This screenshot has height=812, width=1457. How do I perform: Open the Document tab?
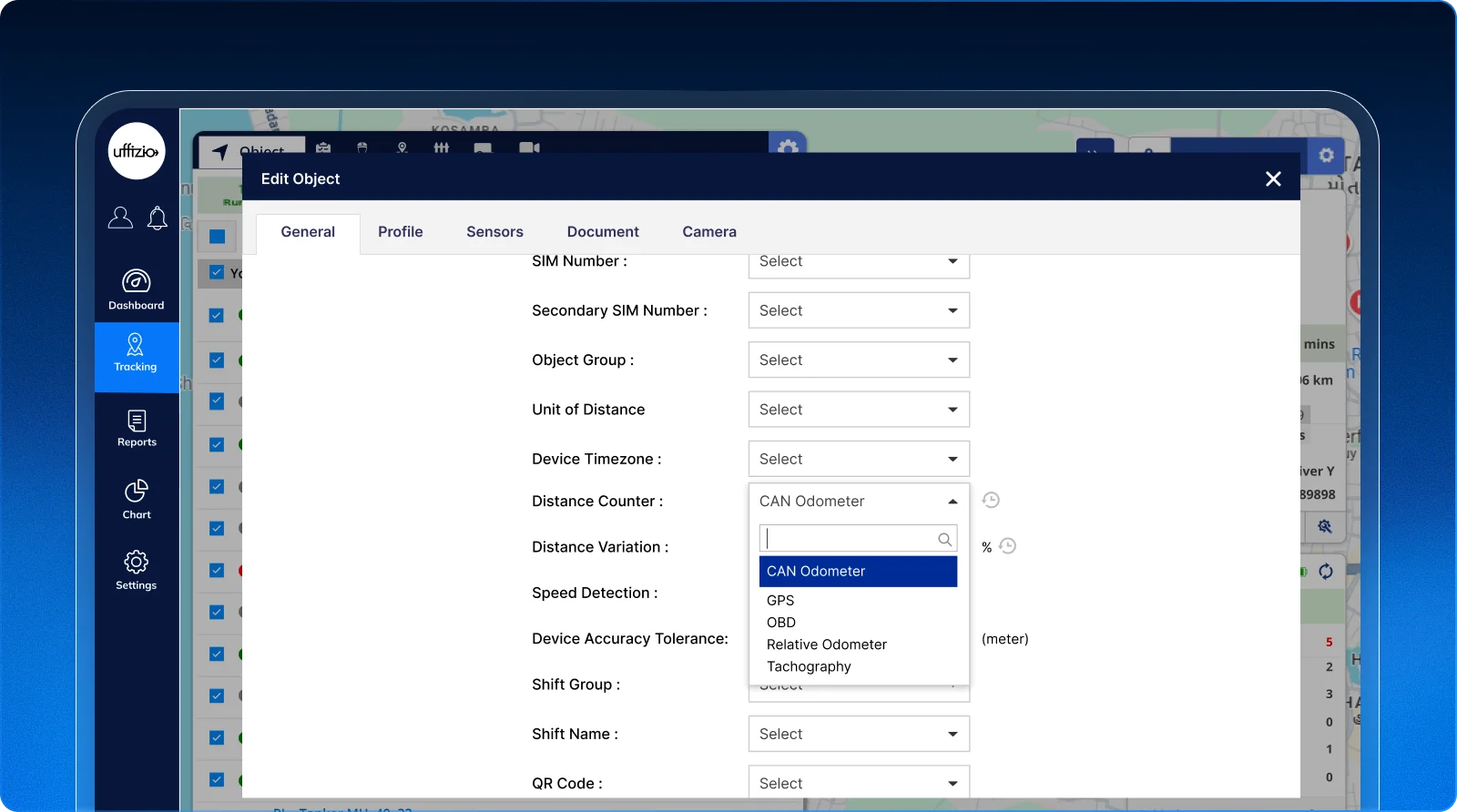(603, 232)
